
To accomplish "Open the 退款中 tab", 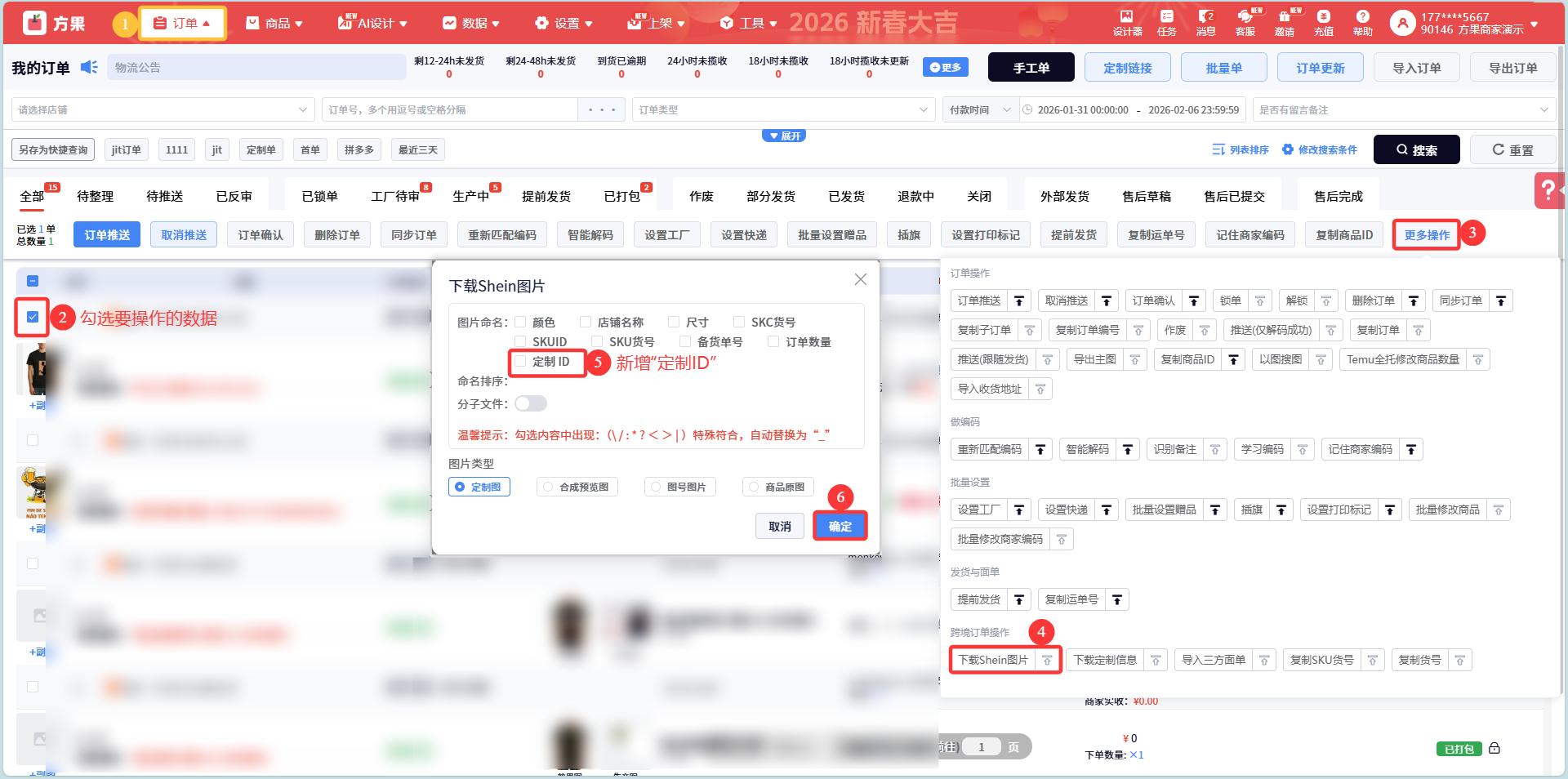I will tap(915, 196).
